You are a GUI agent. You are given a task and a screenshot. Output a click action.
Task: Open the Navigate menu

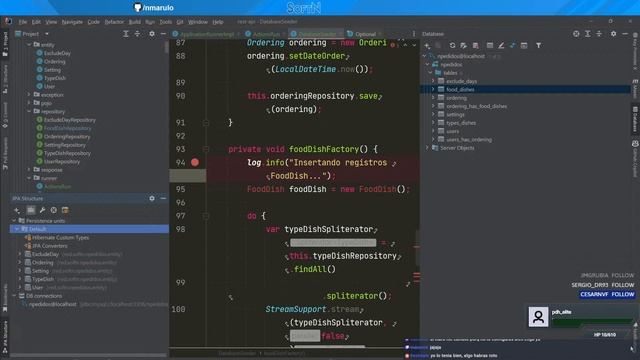point(72,22)
